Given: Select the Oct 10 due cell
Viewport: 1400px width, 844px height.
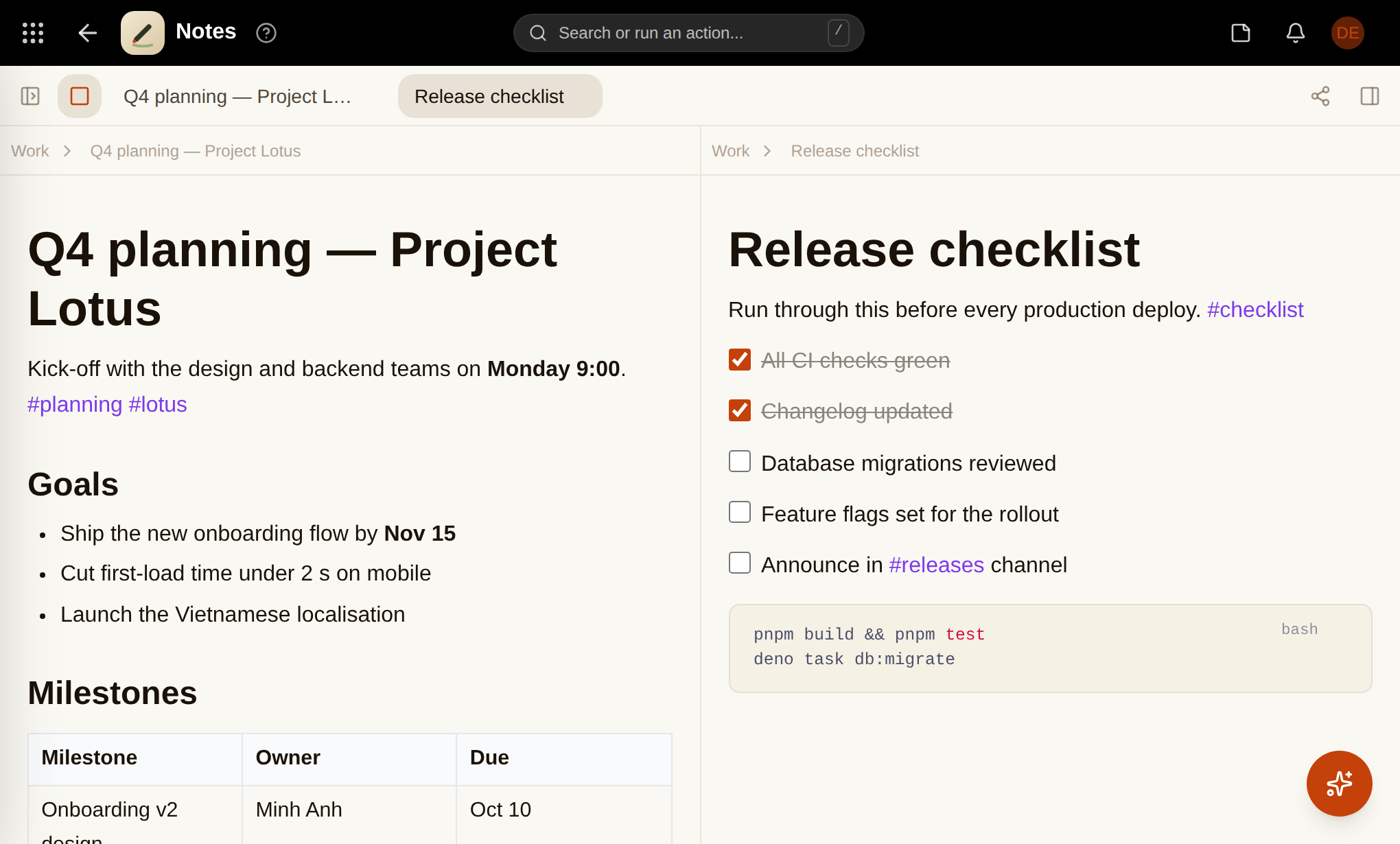Looking at the screenshot, I should coord(564,815).
